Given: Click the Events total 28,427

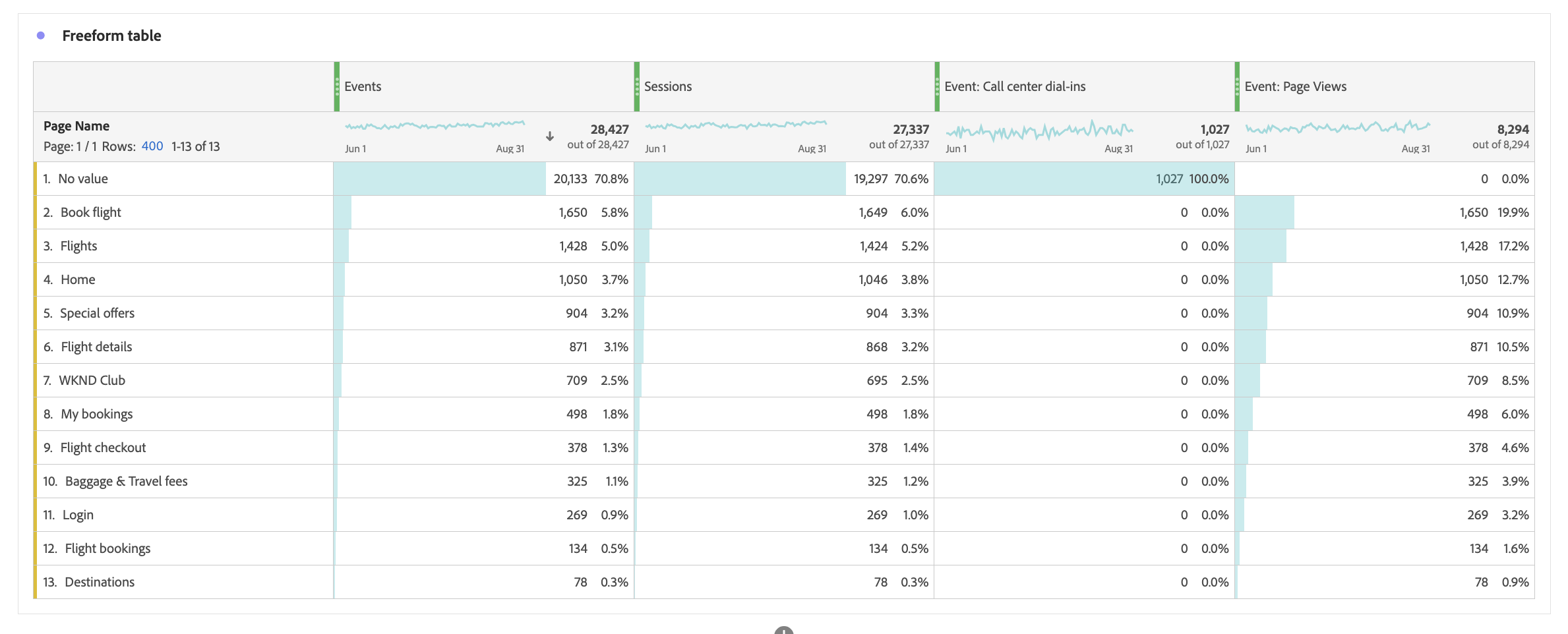Looking at the screenshot, I should coord(609,129).
